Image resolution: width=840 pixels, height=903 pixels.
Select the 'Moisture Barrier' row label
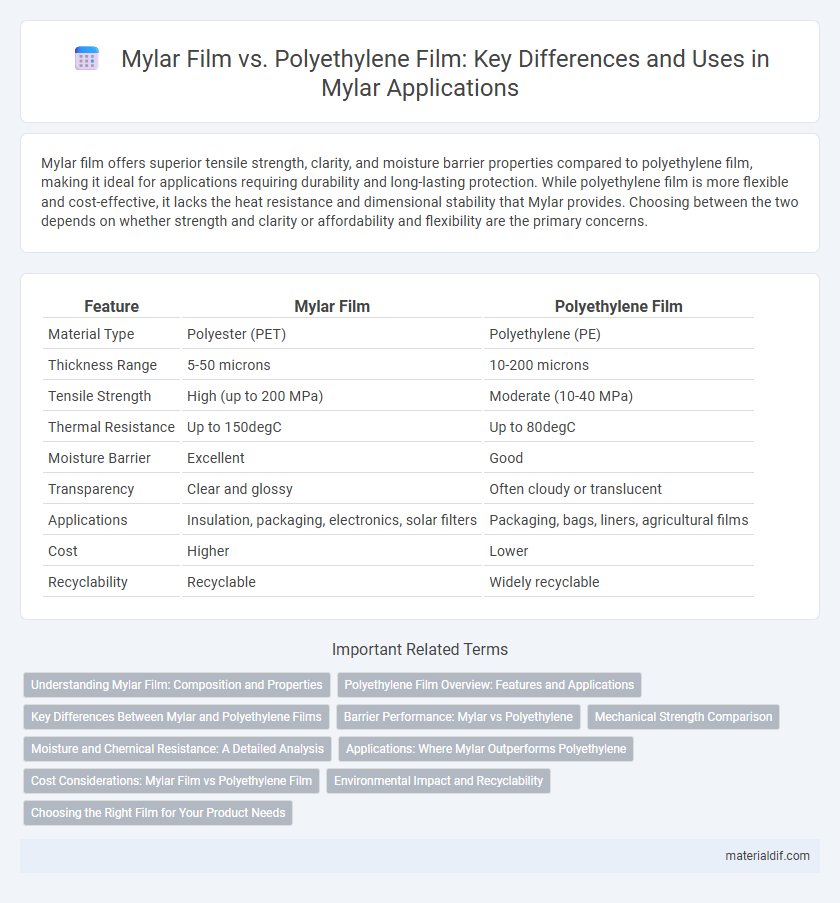pyautogui.click(x=99, y=458)
